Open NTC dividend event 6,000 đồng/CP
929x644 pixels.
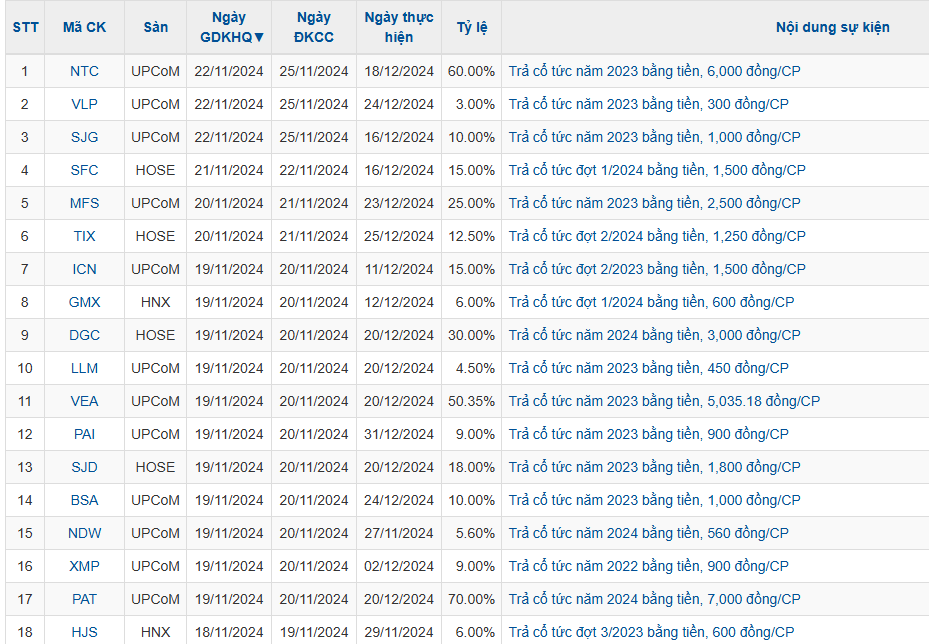654,71
